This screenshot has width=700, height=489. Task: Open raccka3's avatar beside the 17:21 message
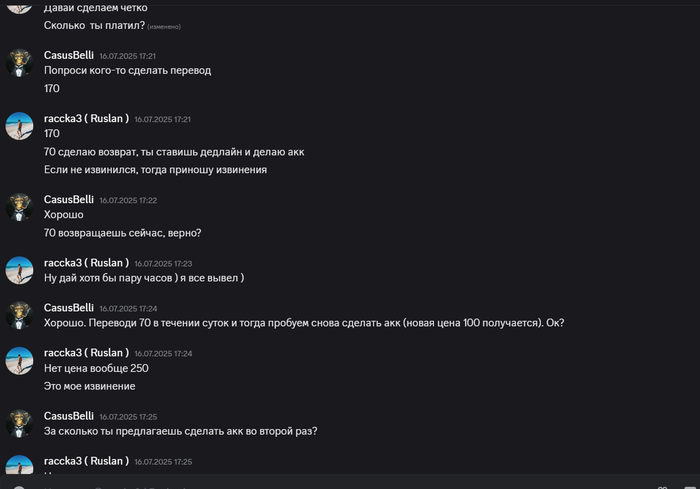point(20,126)
